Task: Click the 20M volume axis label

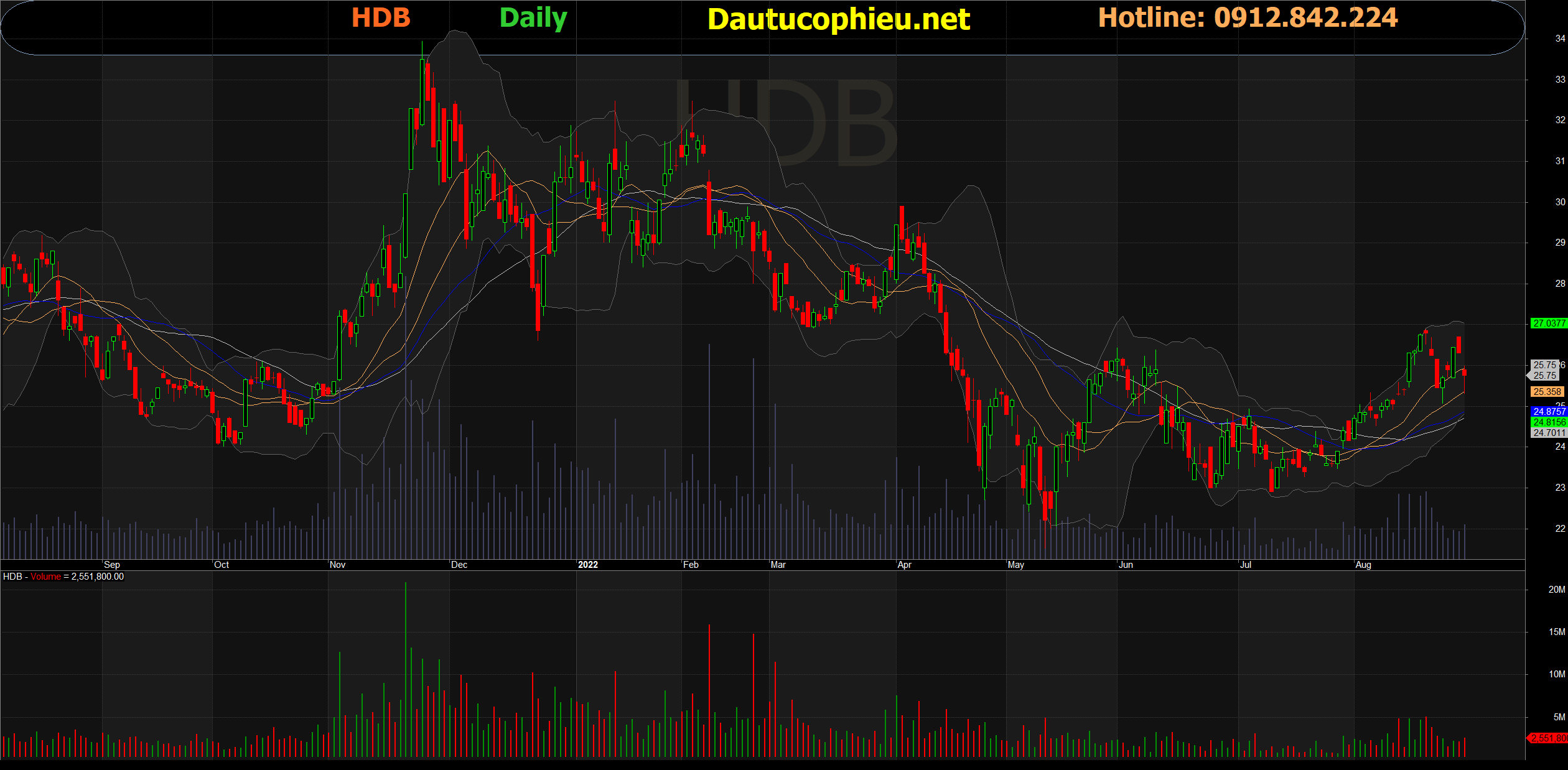Action: point(1556,590)
